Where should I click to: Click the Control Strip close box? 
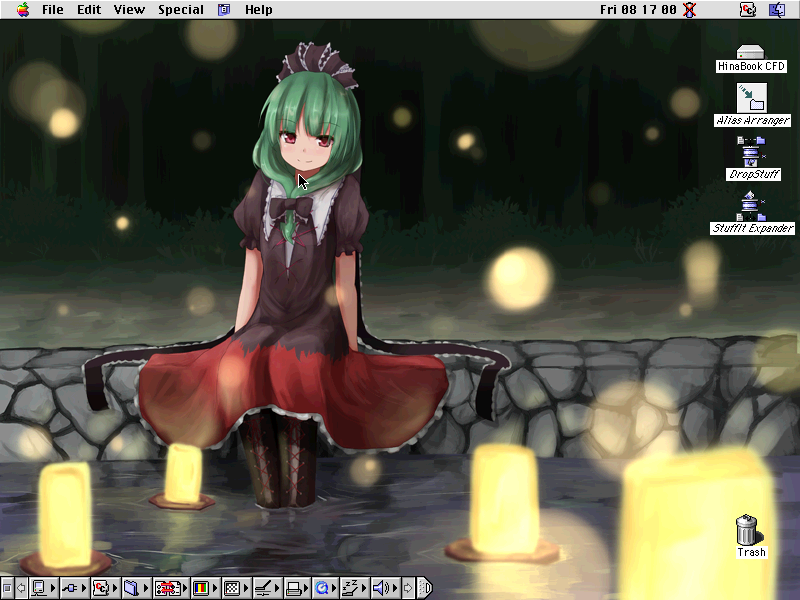[x=7, y=588]
